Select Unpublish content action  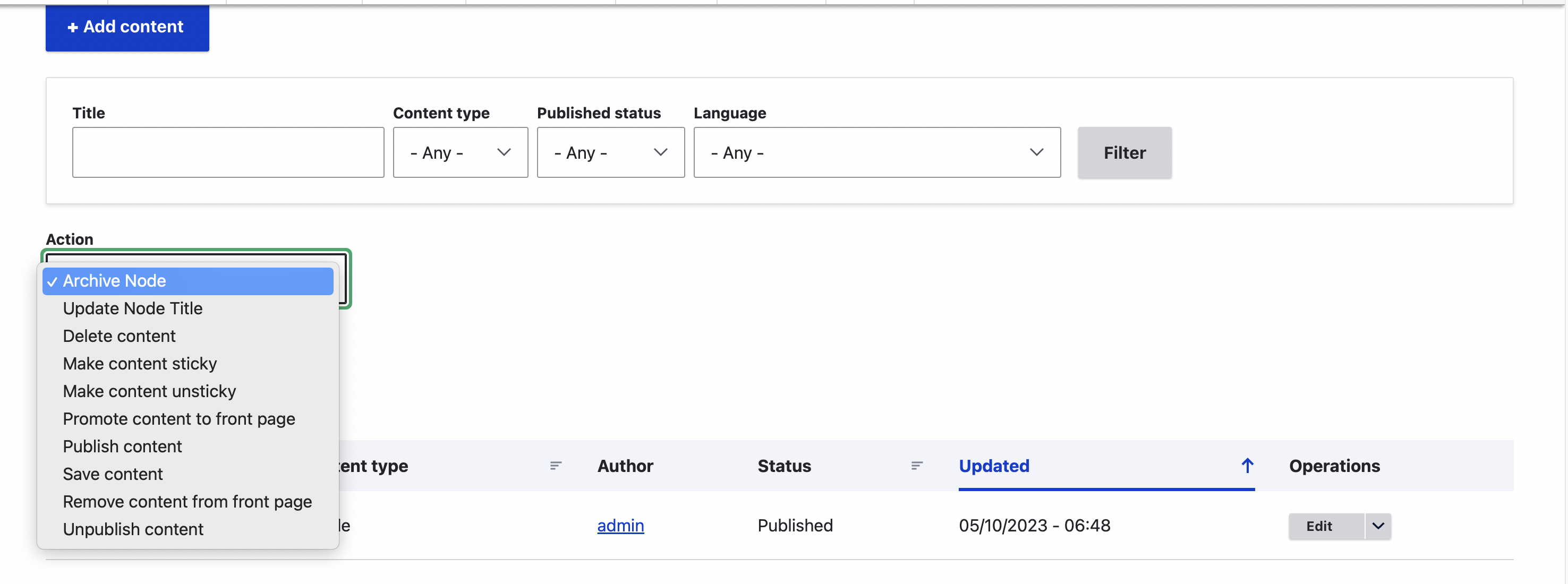[133, 529]
